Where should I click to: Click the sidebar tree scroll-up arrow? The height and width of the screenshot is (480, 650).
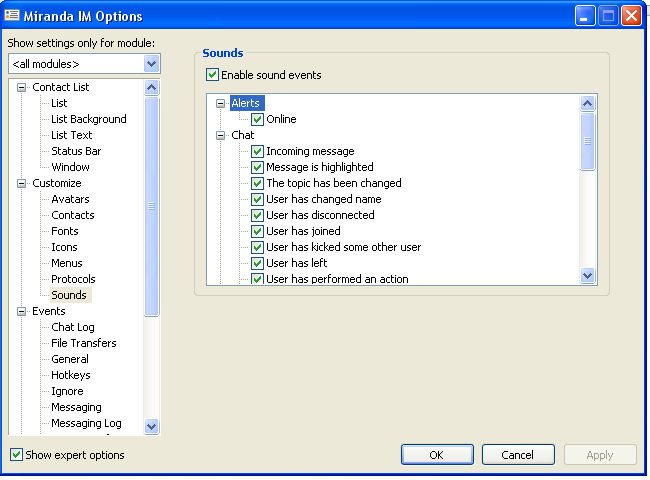[x=152, y=87]
